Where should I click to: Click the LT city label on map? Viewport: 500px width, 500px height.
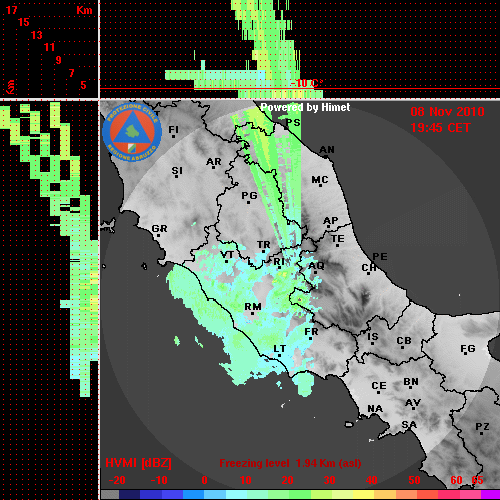pos(280,349)
